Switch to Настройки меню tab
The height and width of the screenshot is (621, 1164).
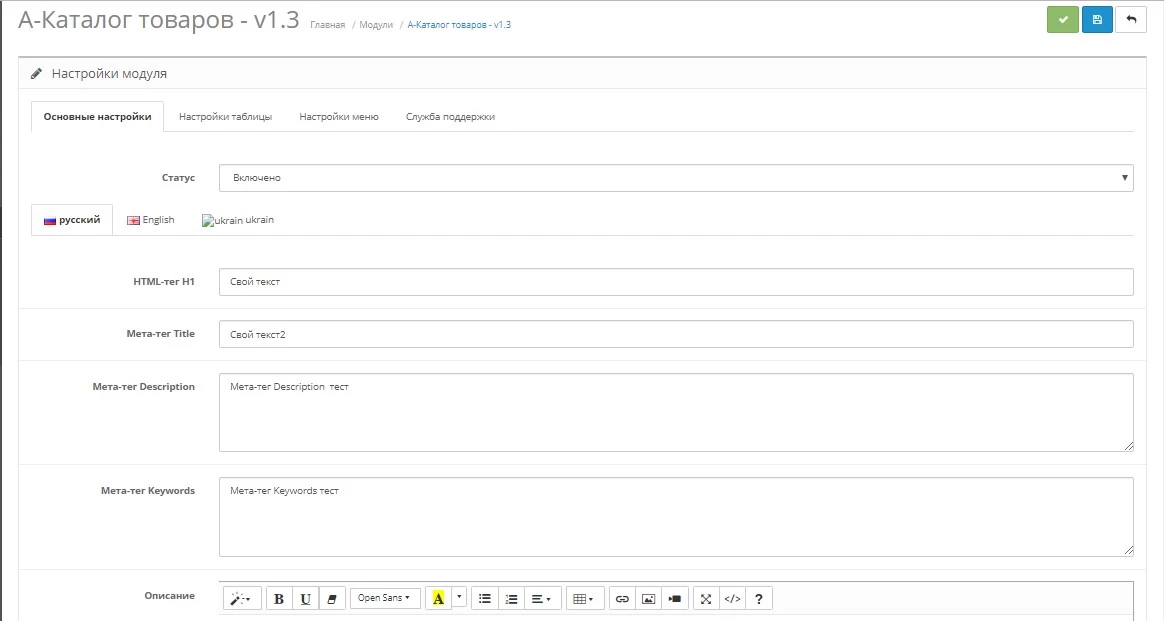pos(339,116)
